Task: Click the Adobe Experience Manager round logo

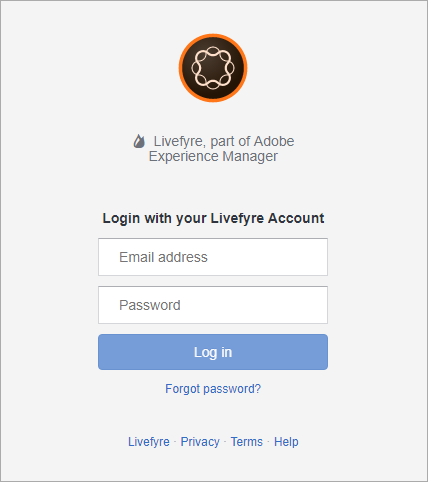Action: [x=213, y=68]
